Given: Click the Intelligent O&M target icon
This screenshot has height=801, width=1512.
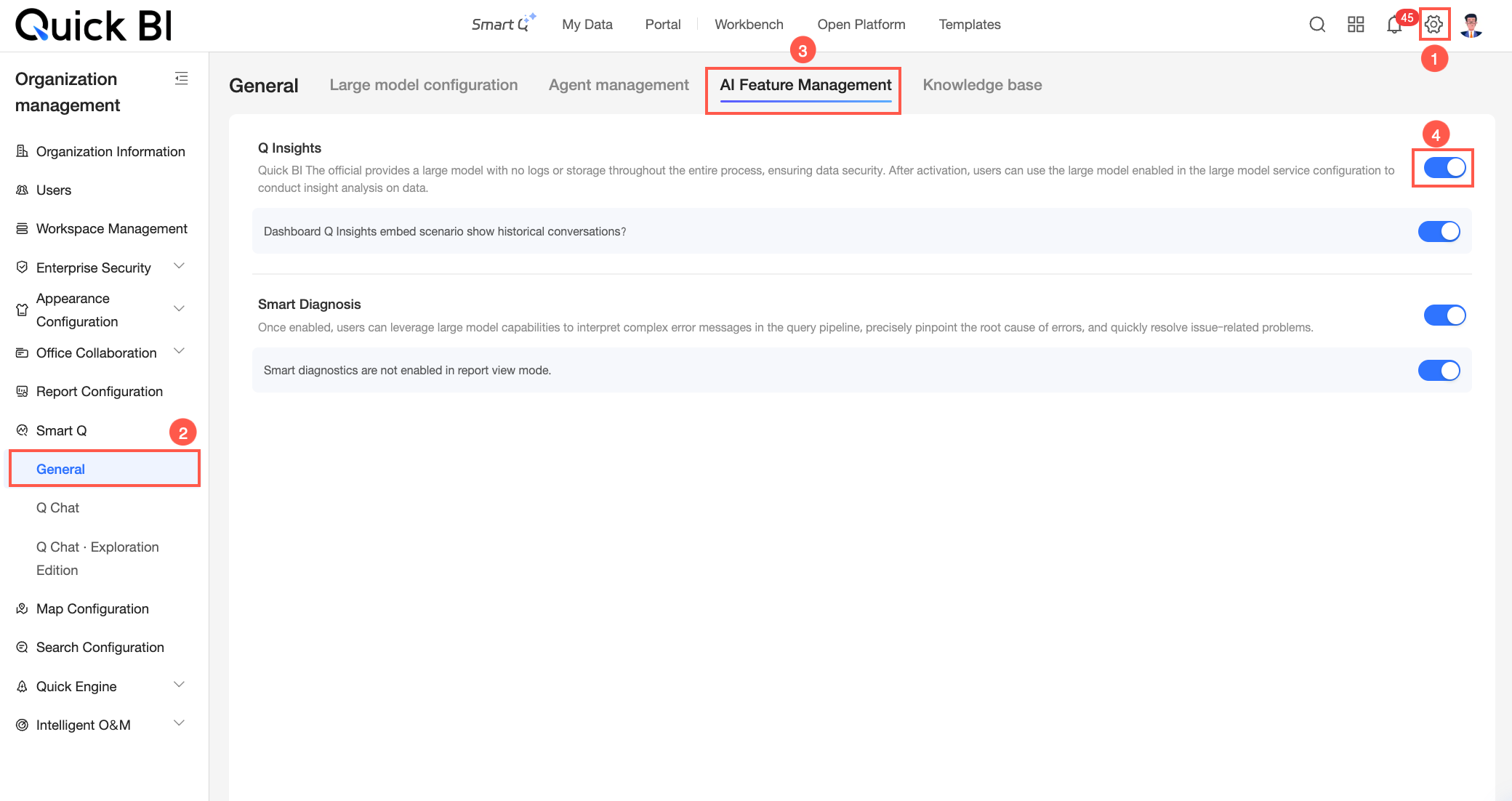Looking at the screenshot, I should pyautogui.click(x=23, y=725).
